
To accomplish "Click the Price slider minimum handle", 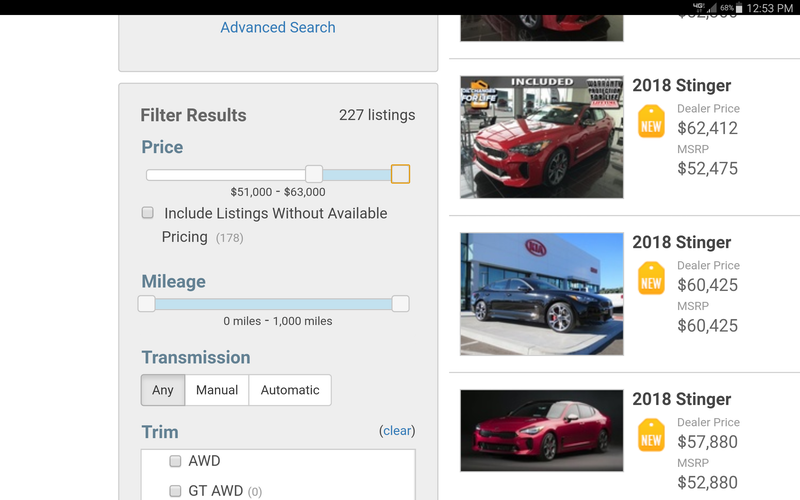I will pyautogui.click(x=314, y=174).
